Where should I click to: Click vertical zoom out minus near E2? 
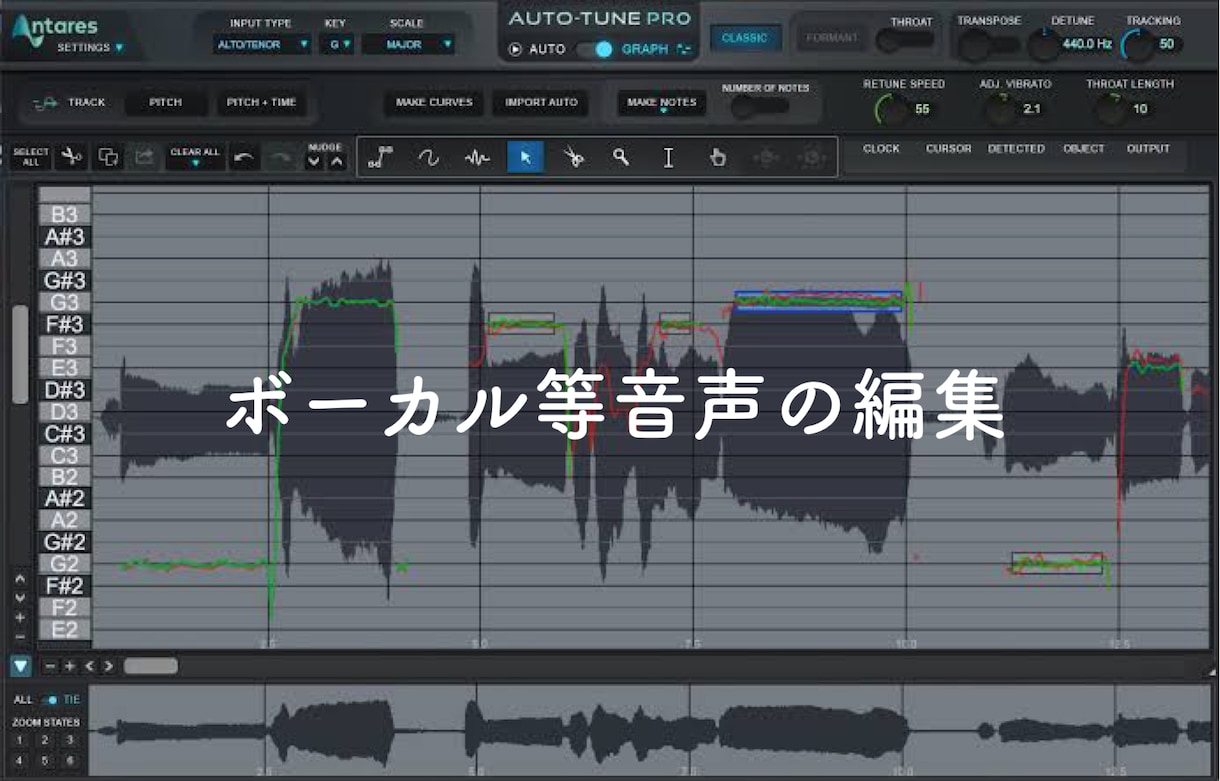(20, 636)
